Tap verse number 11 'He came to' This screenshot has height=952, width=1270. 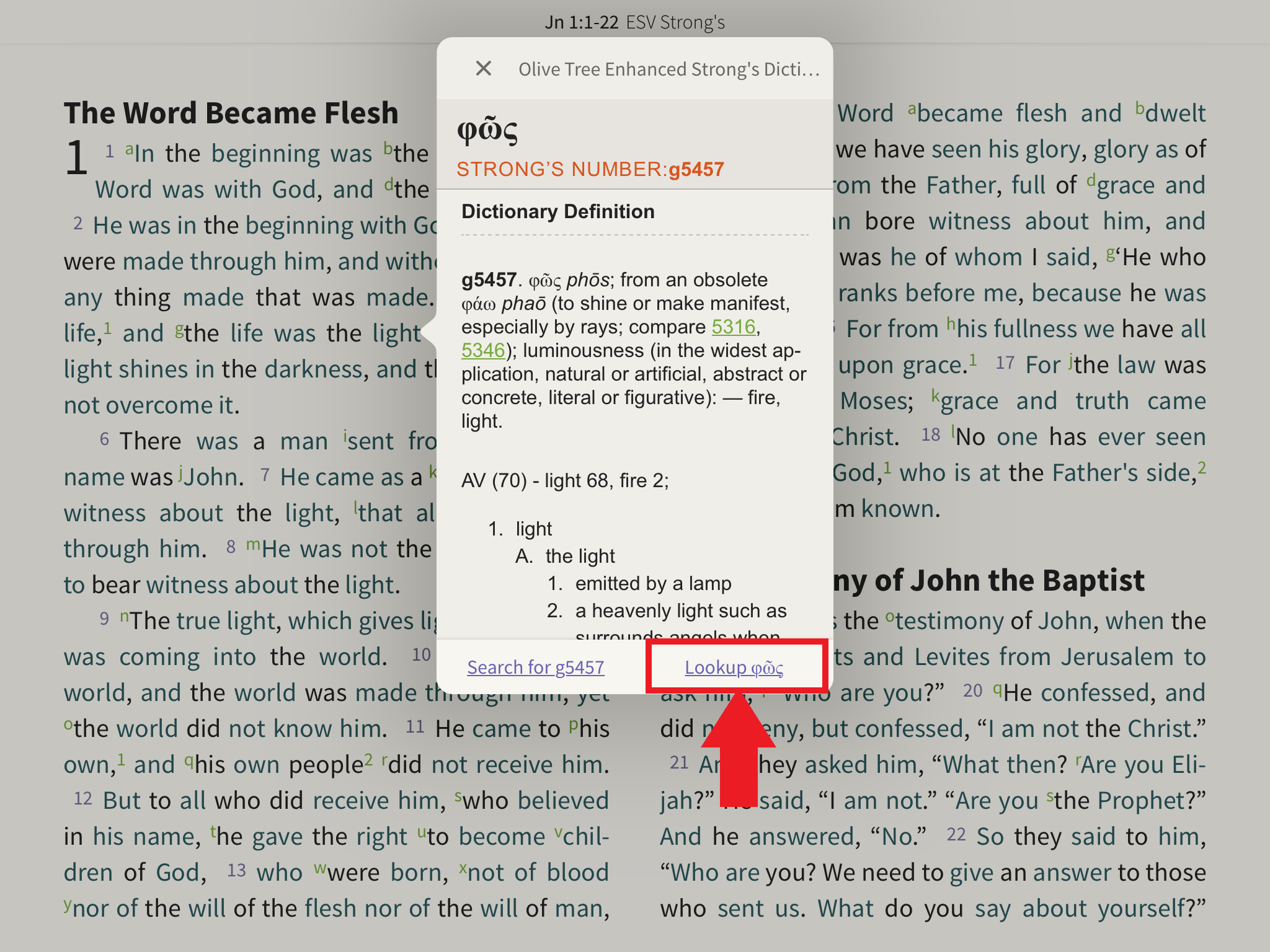click(x=415, y=726)
